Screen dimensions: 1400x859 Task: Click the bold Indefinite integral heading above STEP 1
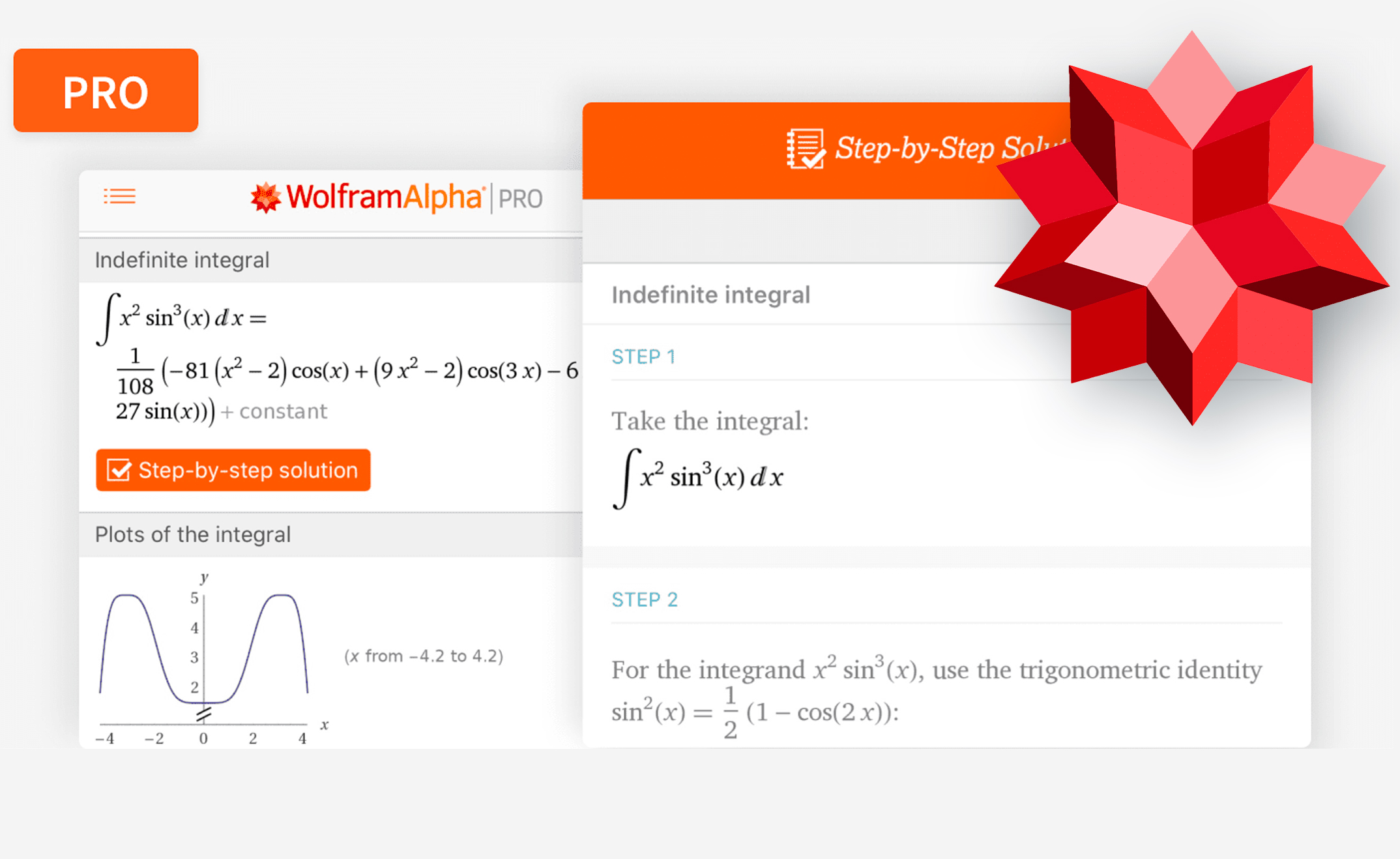pos(710,295)
